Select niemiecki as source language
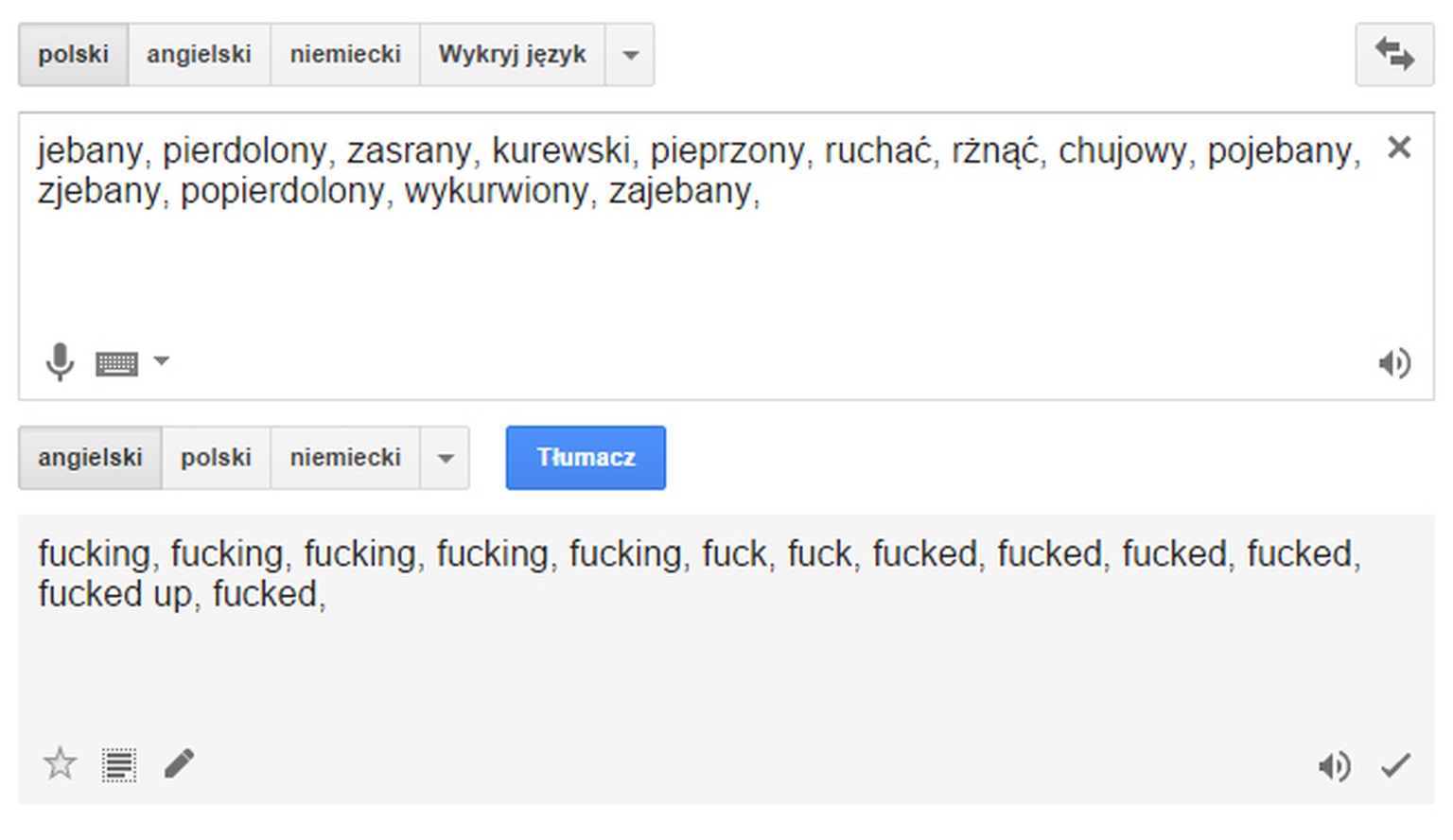This screenshot has height=840, width=1453. [x=345, y=55]
